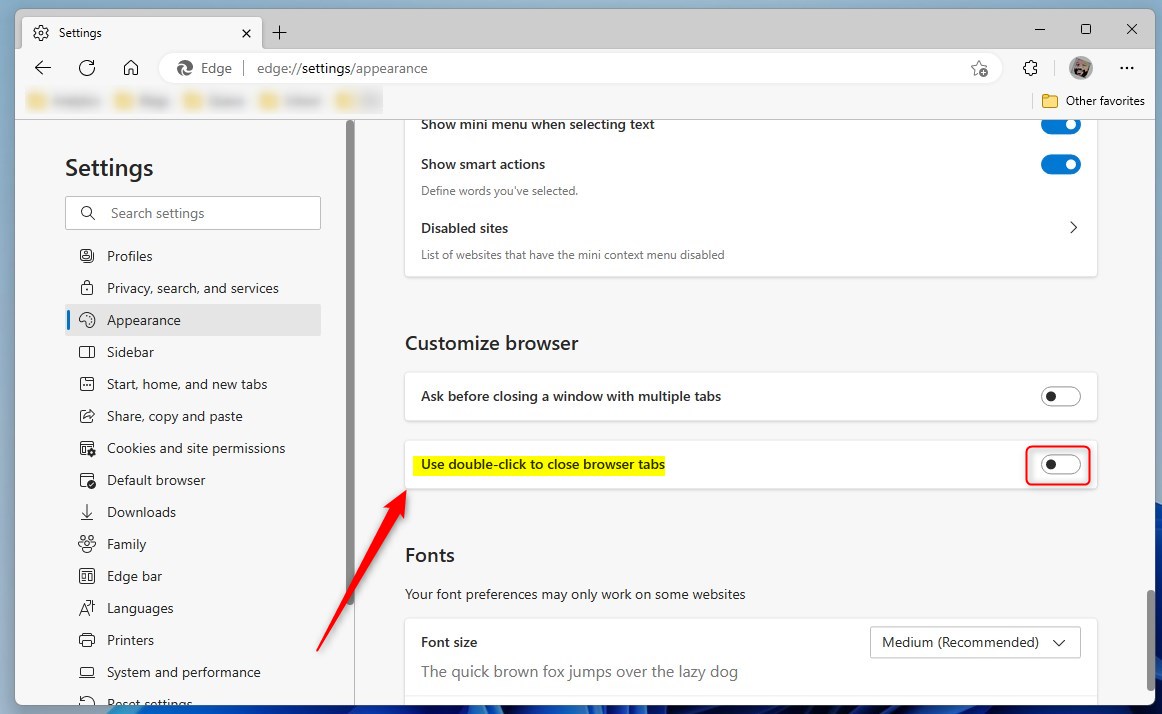Screen dimensions: 1162x714
Task: Turn off Show smart actions
Action: point(1060,164)
